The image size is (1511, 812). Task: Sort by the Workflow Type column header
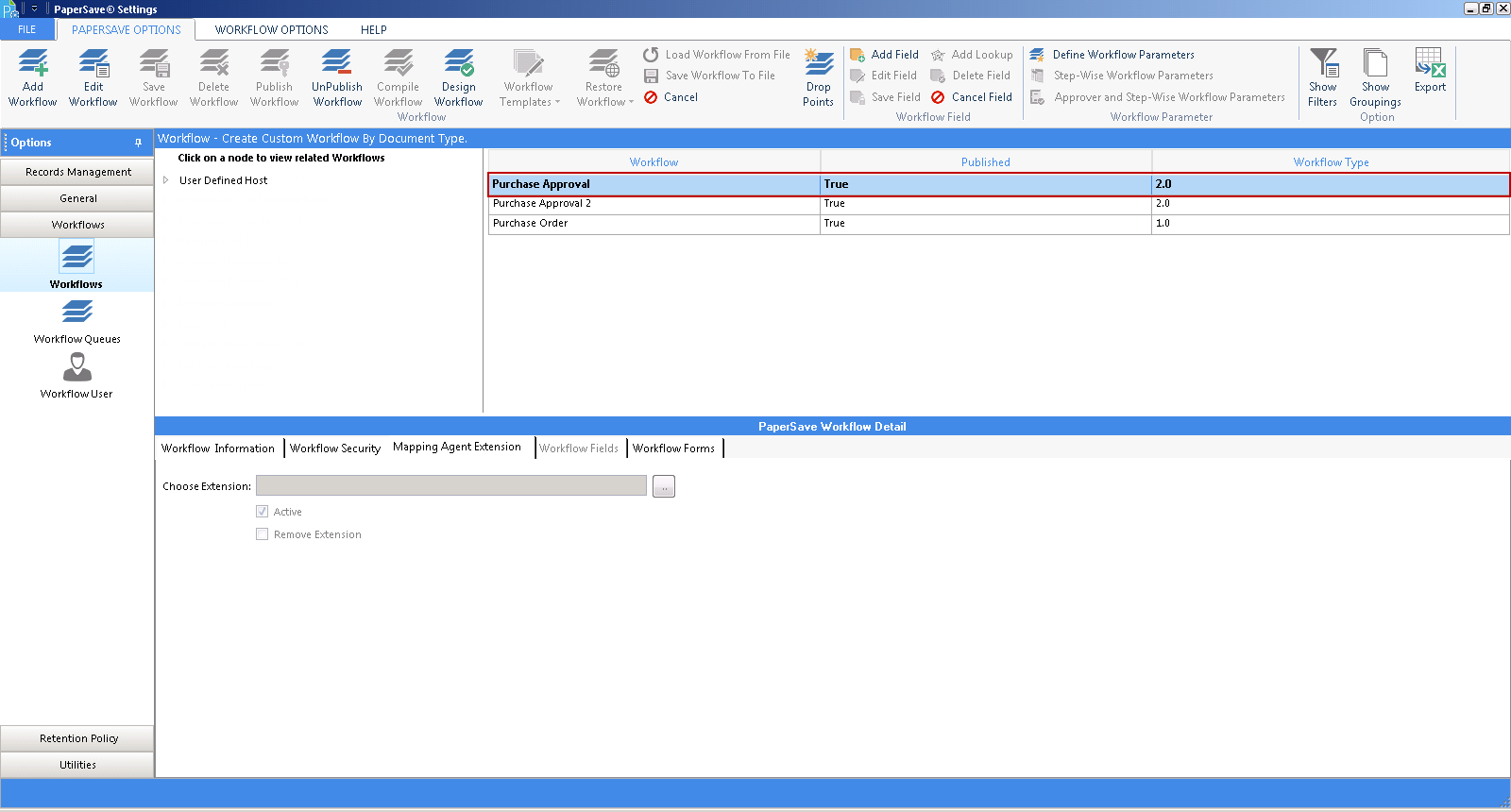point(1331,162)
